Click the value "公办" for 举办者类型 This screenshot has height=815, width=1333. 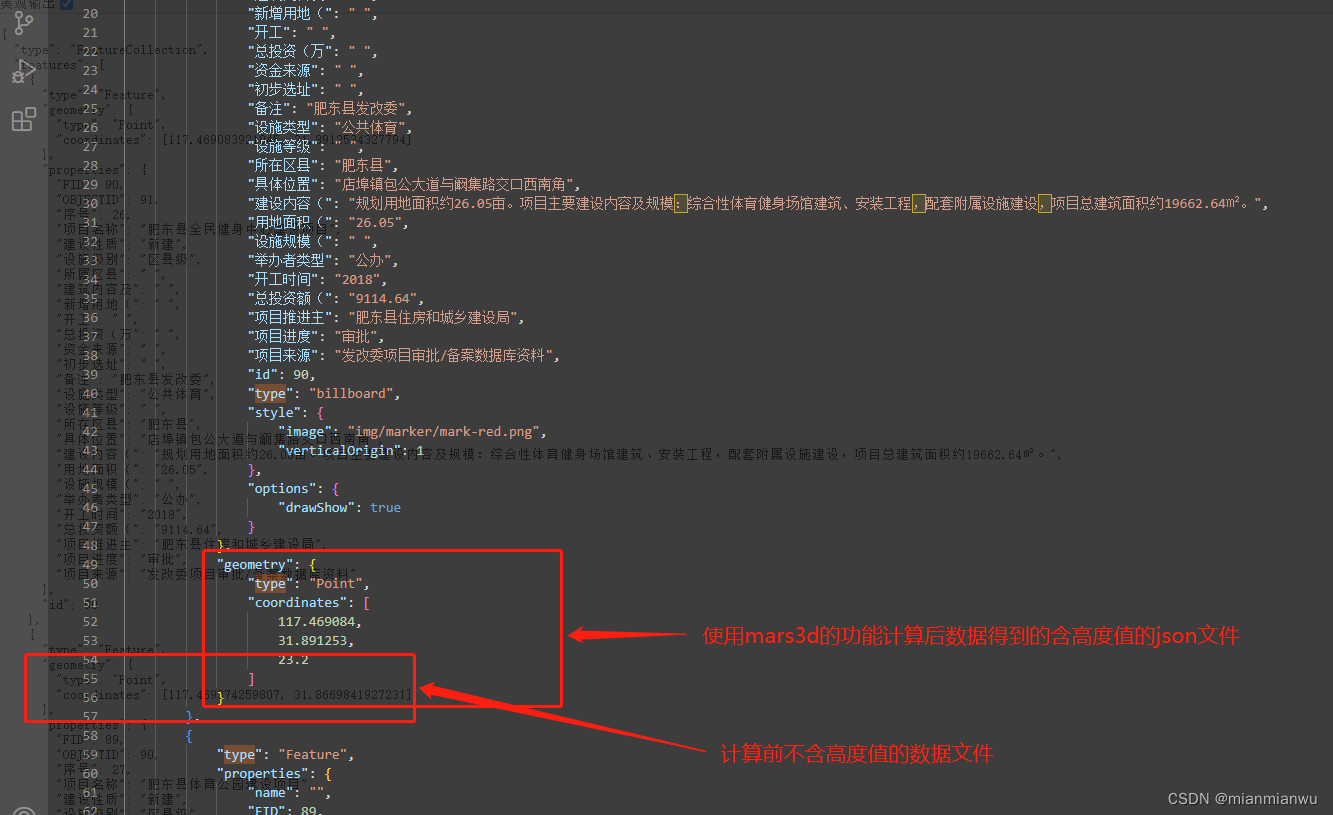372,260
